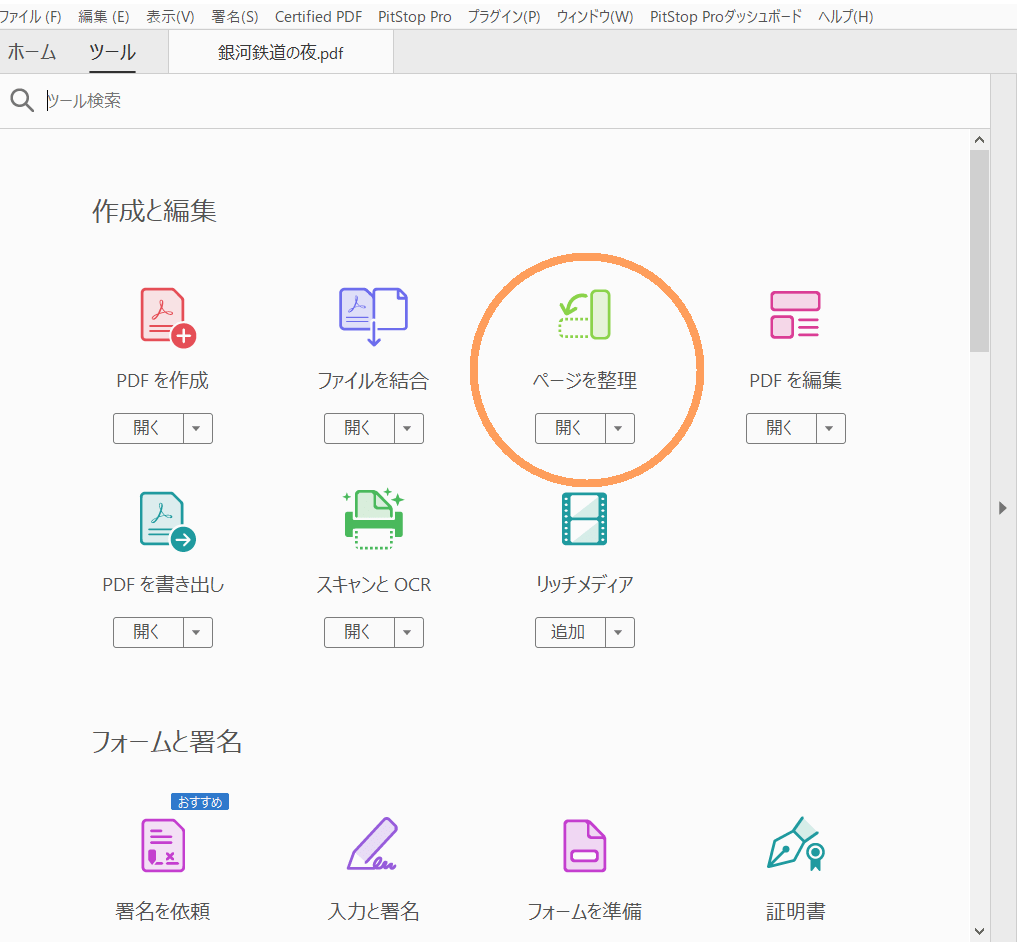Expand the dropdown arrow for PDFを編集

pos(831,428)
